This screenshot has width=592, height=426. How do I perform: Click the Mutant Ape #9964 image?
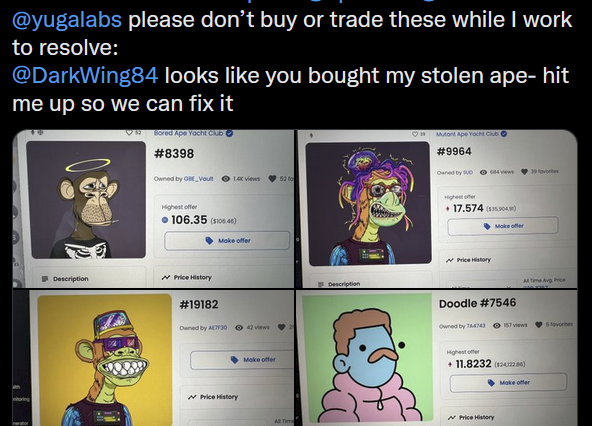point(368,203)
